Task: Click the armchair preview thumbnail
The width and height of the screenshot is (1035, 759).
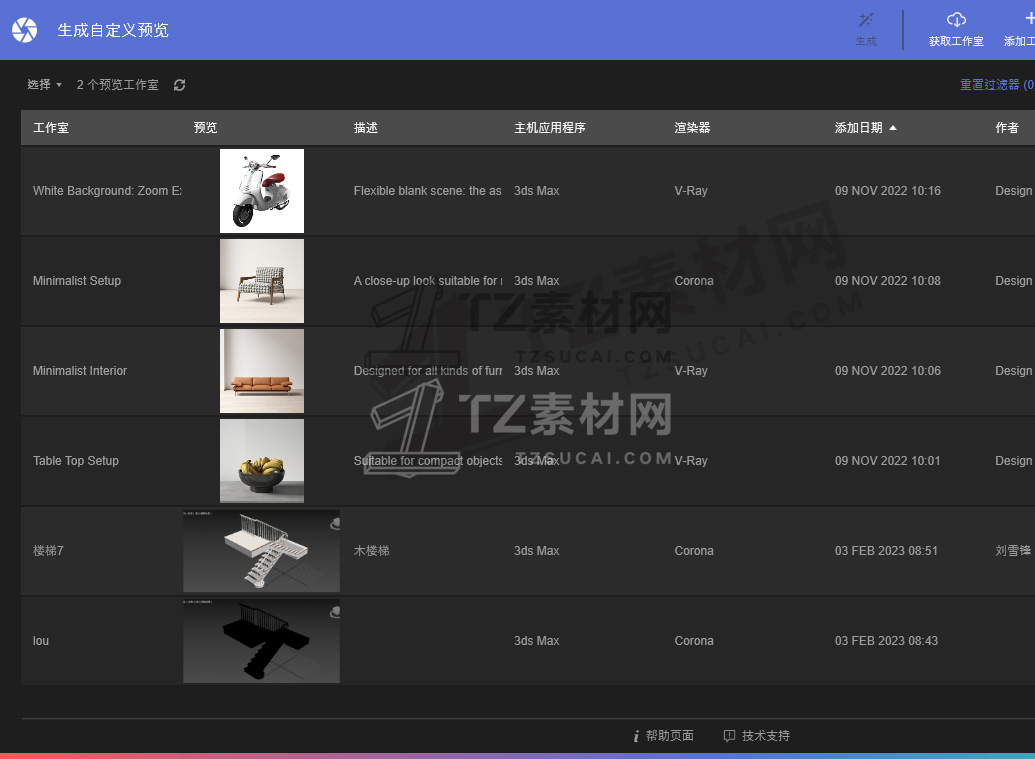Action: point(262,280)
